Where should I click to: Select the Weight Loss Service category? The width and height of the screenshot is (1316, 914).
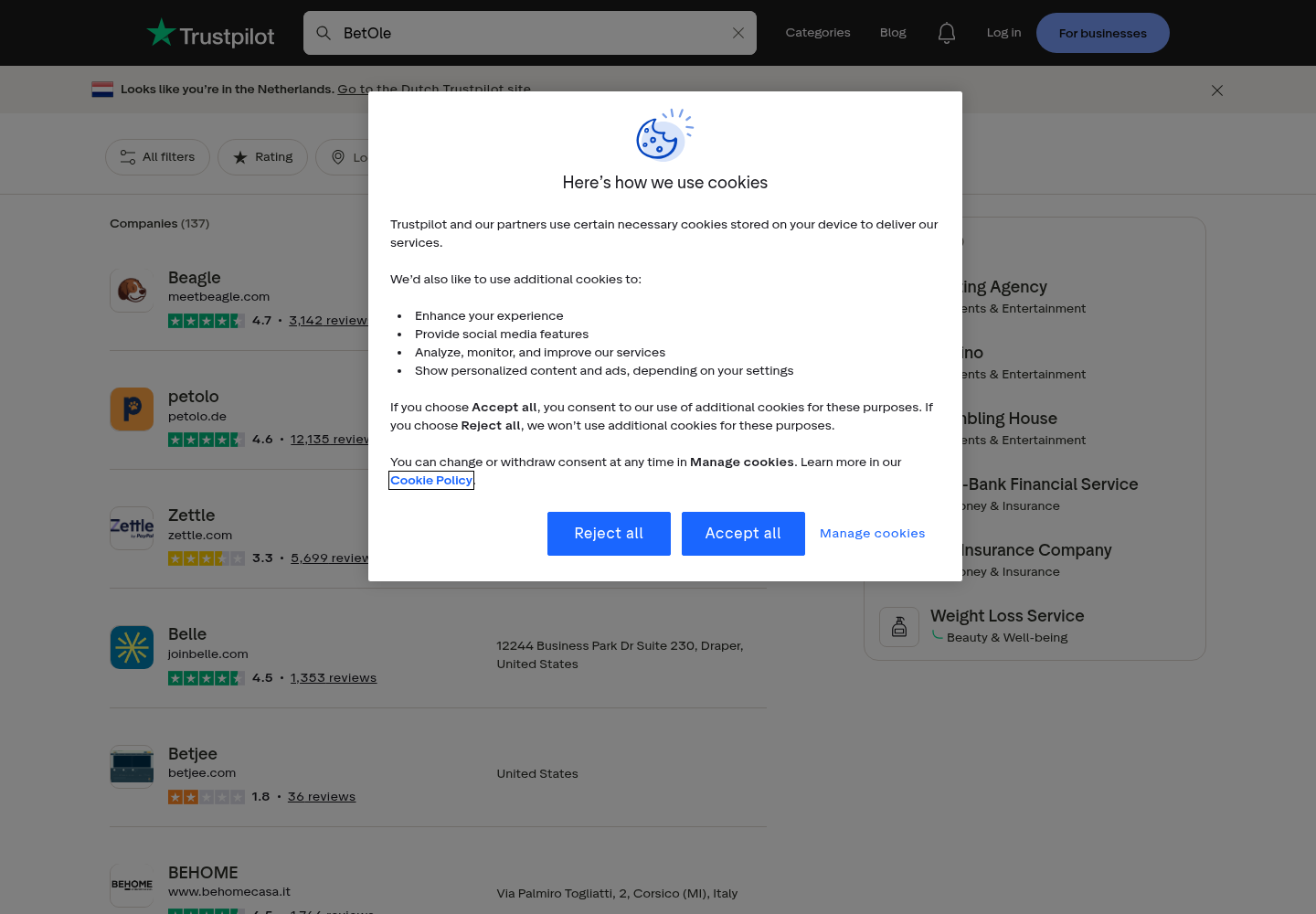coord(1007,616)
